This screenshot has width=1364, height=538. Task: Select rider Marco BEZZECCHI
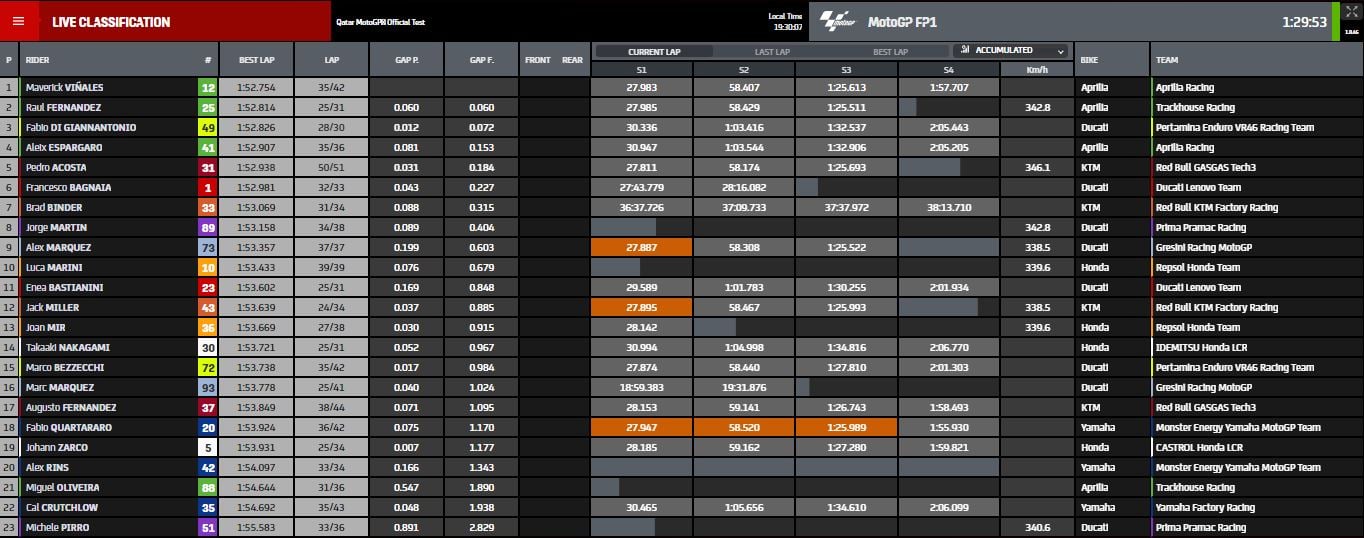pyautogui.click(x=67, y=367)
